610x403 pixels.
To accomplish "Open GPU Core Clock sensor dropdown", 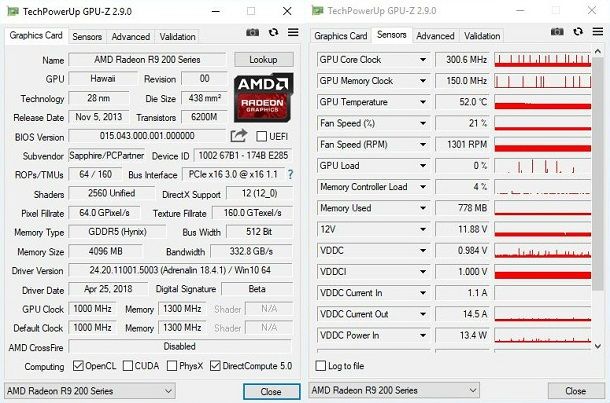I will click(x=422, y=60).
